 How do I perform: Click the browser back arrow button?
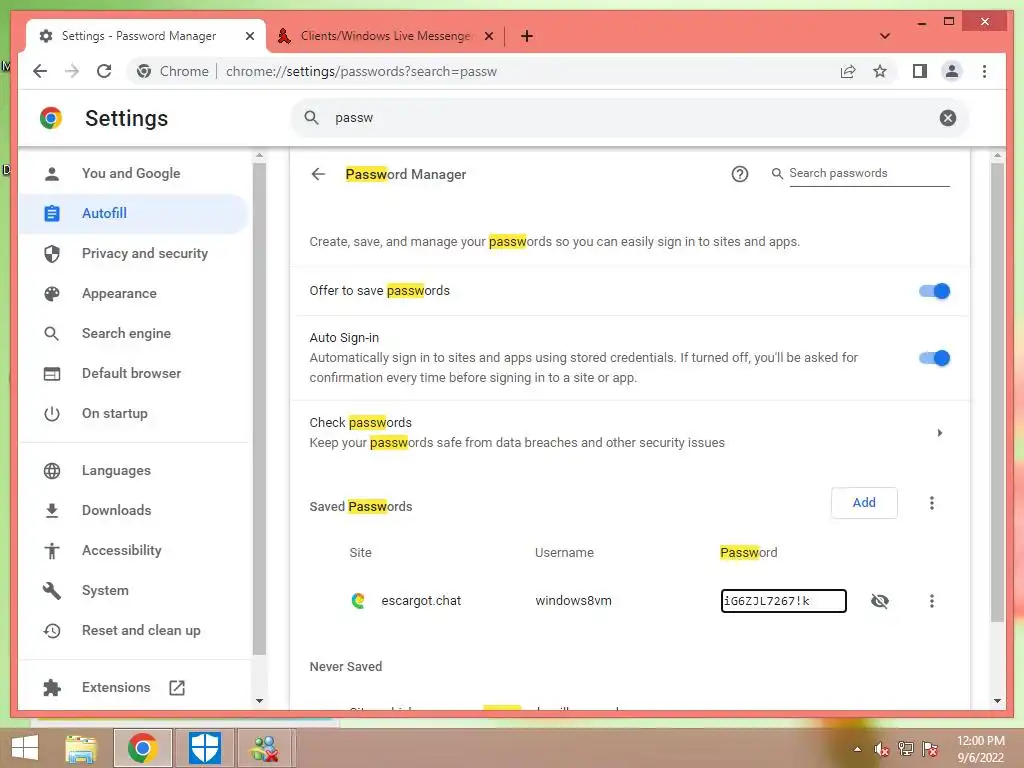tap(40, 71)
